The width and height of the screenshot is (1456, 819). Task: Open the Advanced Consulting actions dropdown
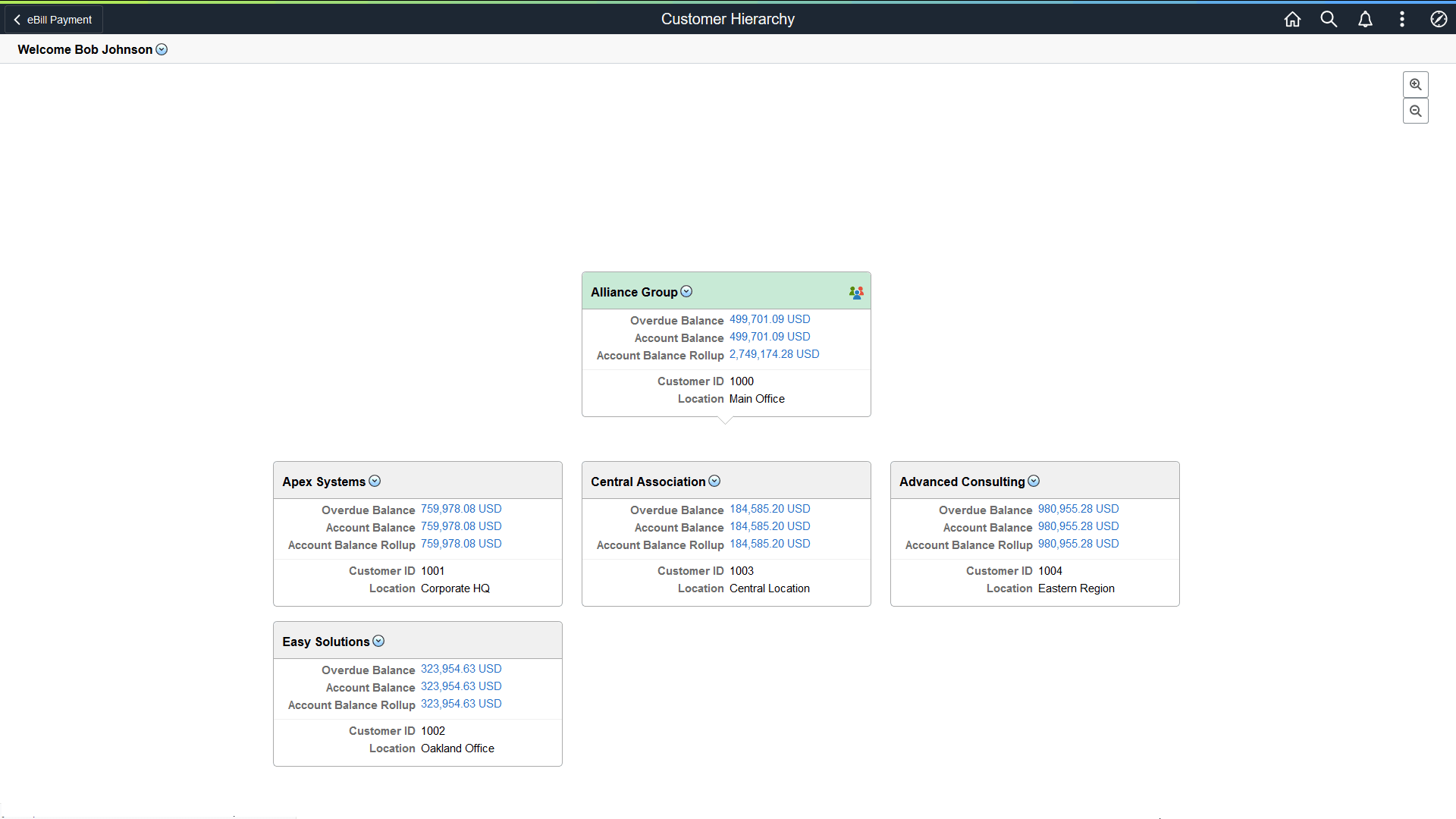[x=1034, y=482]
